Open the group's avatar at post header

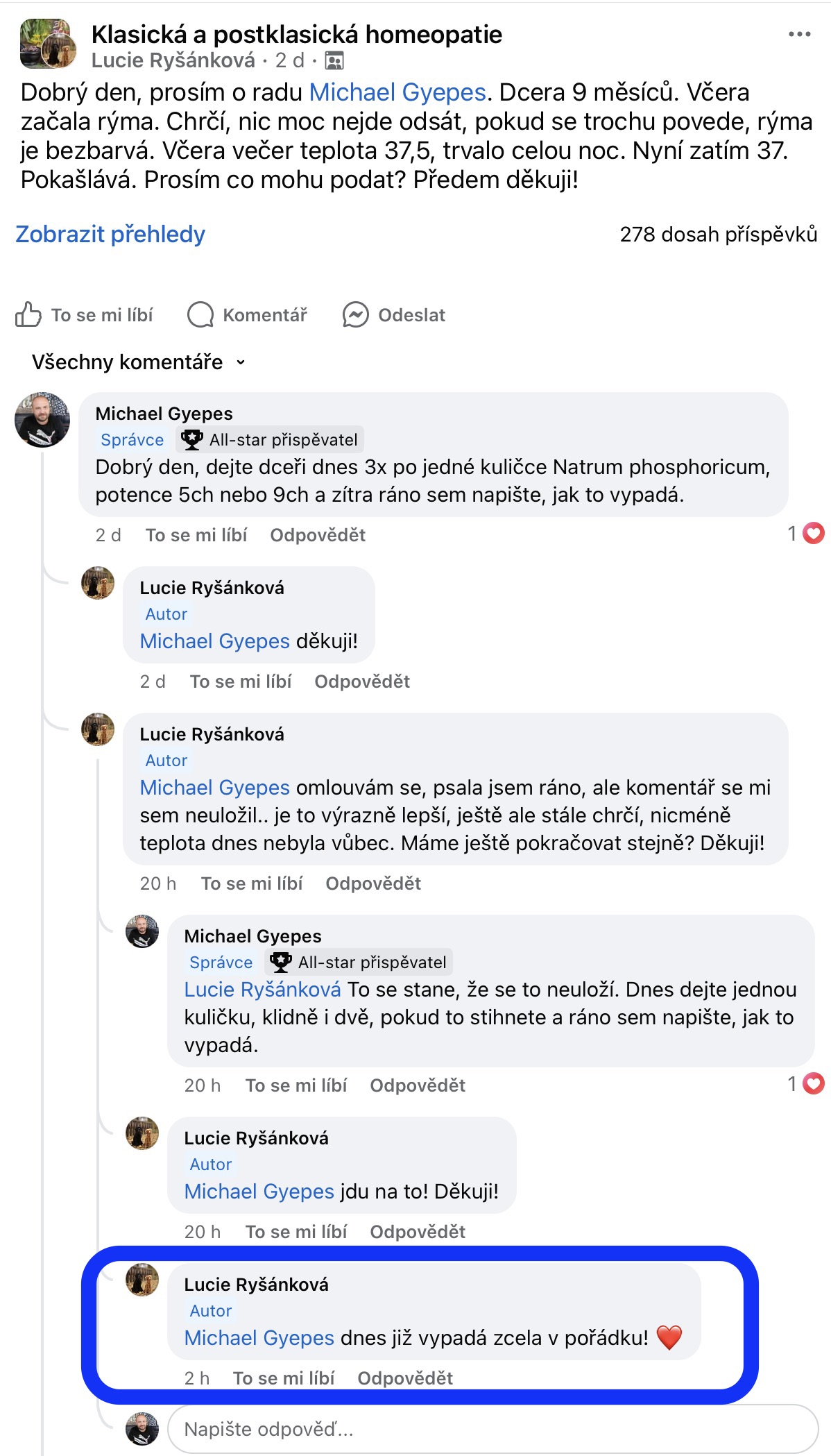click(46, 44)
